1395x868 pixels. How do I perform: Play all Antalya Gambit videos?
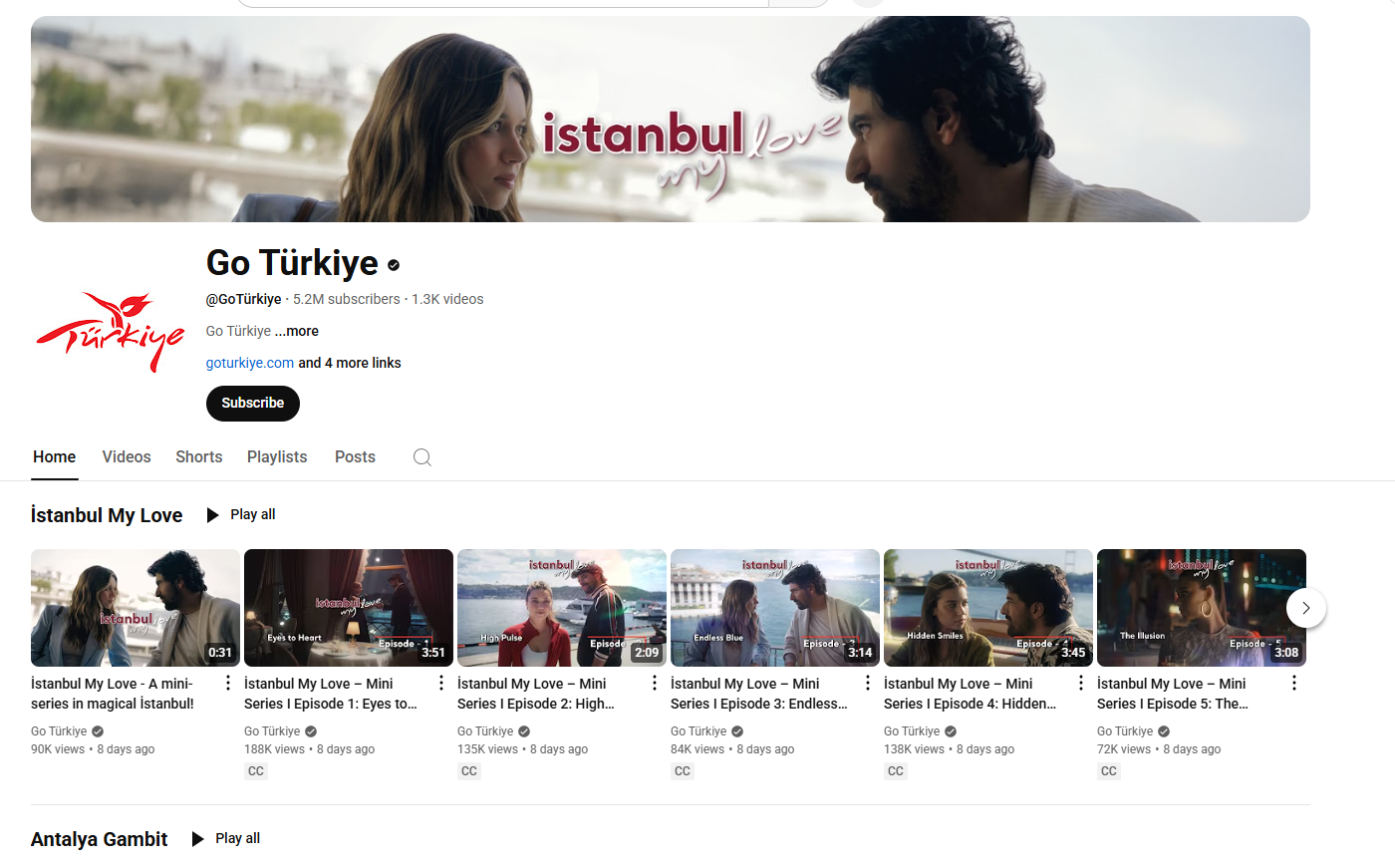(x=227, y=839)
